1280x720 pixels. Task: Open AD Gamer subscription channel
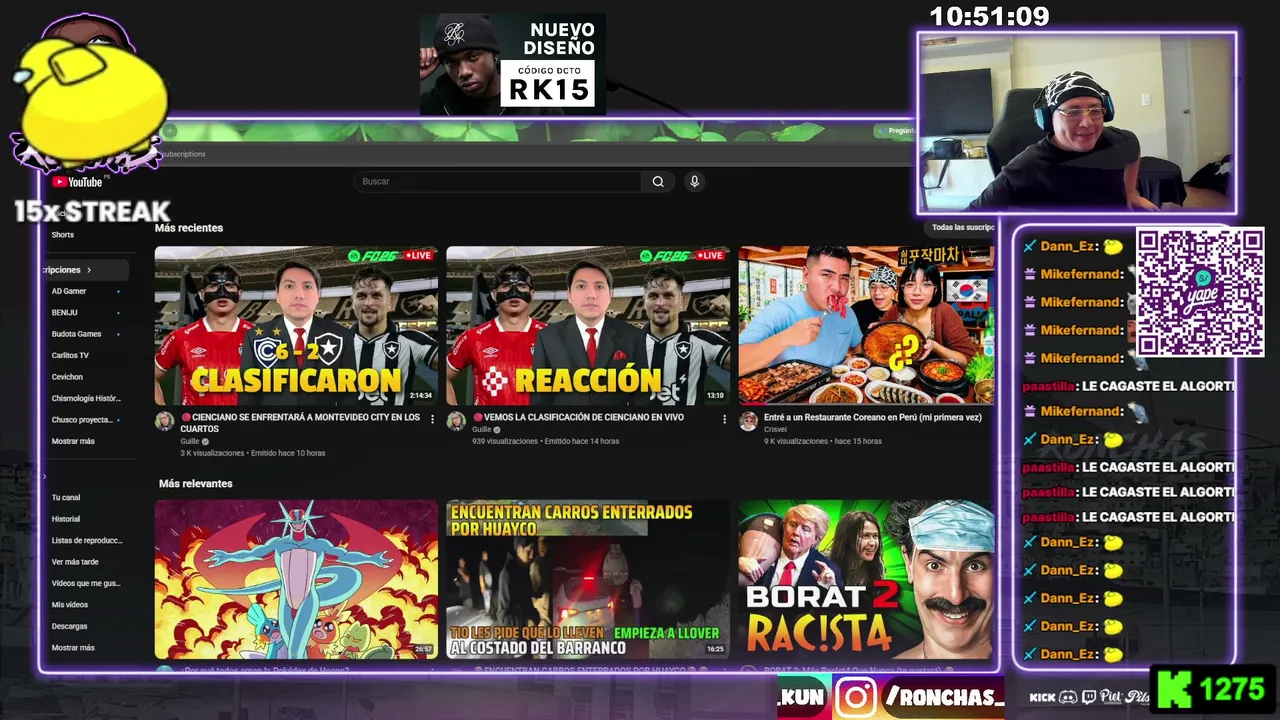[x=69, y=291]
